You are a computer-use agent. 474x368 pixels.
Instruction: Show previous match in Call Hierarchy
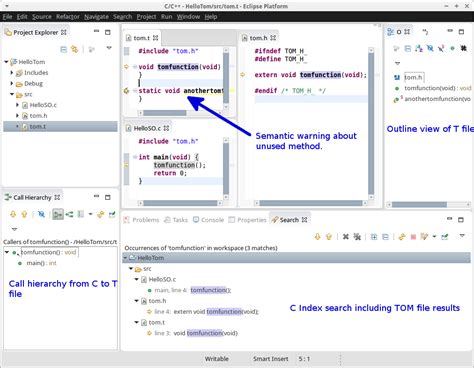tap(24, 214)
